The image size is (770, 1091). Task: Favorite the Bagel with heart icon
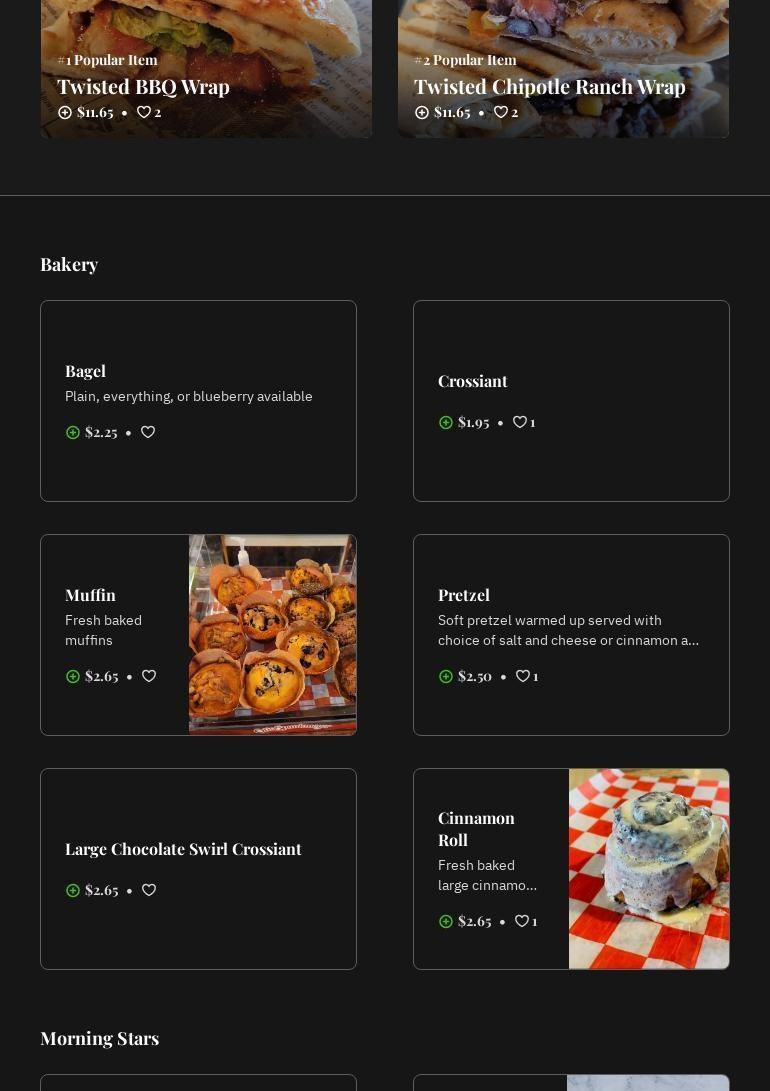148,432
